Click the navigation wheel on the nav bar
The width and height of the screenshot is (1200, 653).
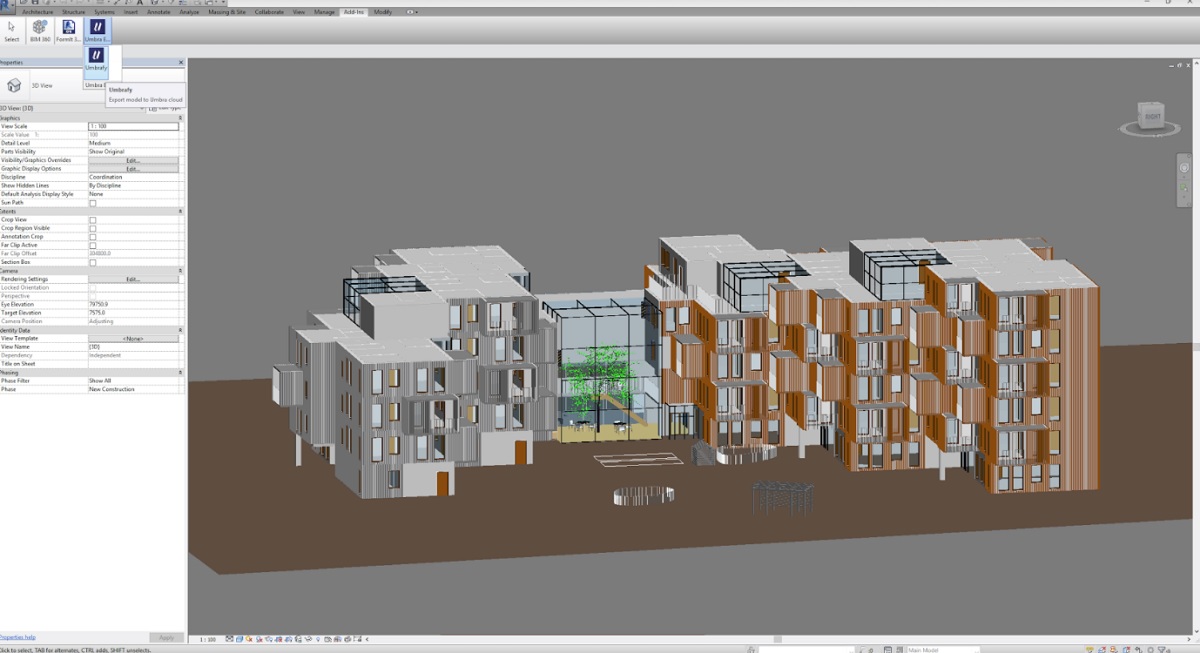tap(1184, 168)
